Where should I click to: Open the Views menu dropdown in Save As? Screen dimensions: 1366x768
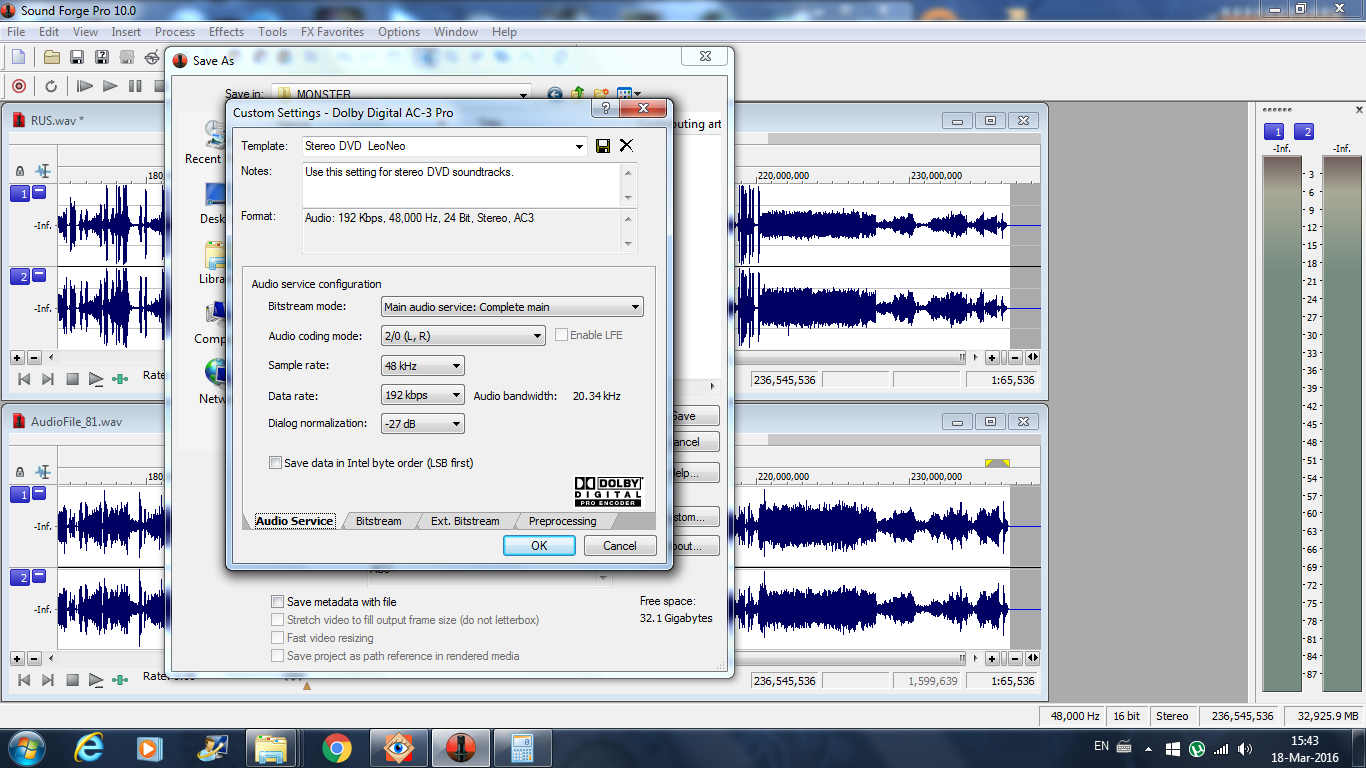pos(638,94)
